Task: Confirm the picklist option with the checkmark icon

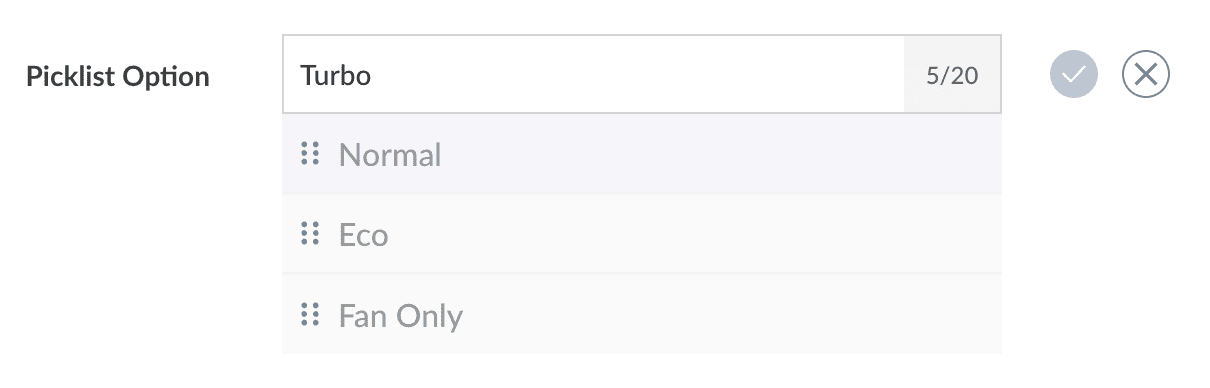Action: tap(1074, 75)
